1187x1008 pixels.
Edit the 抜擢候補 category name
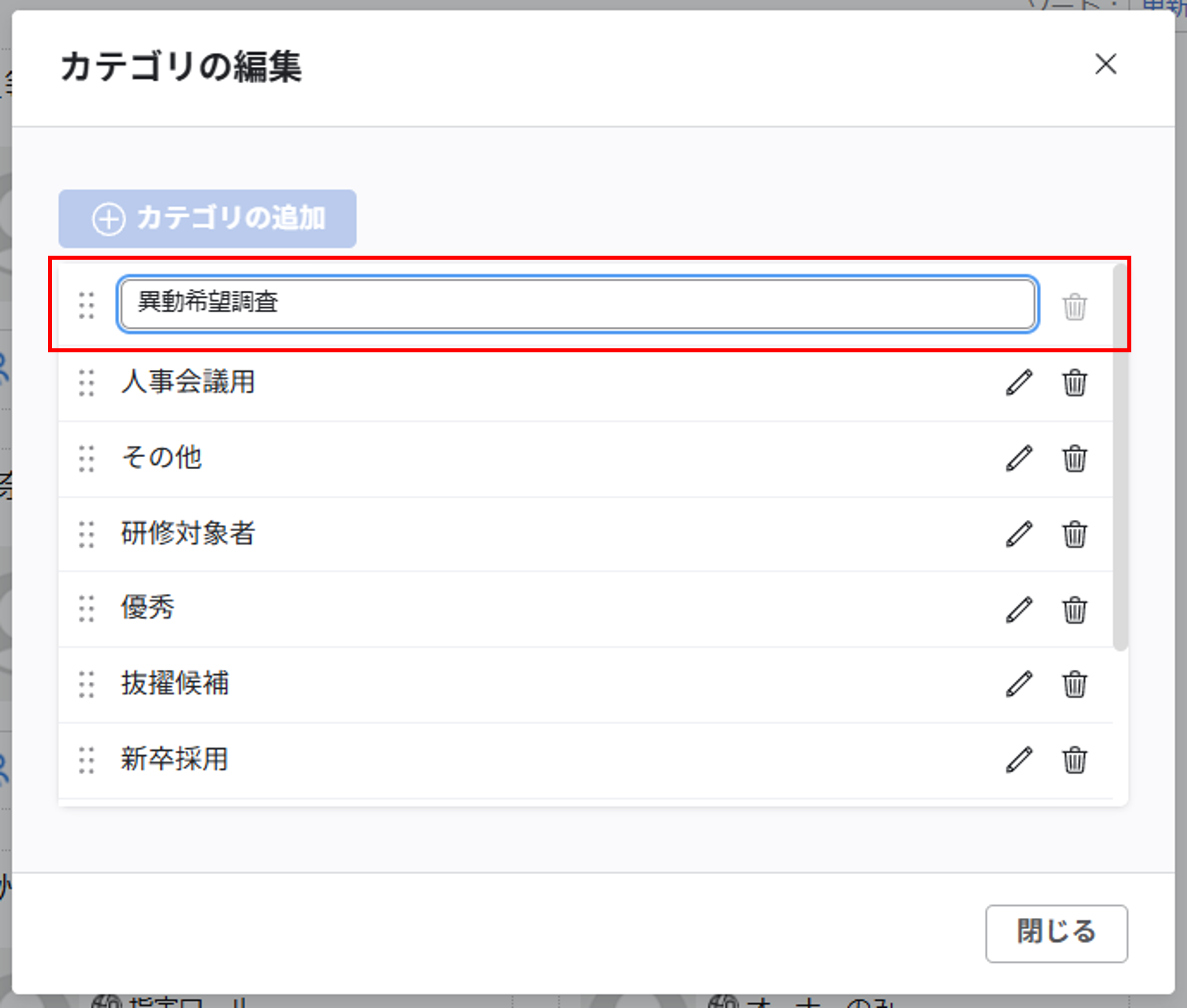click(x=1019, y=684)
